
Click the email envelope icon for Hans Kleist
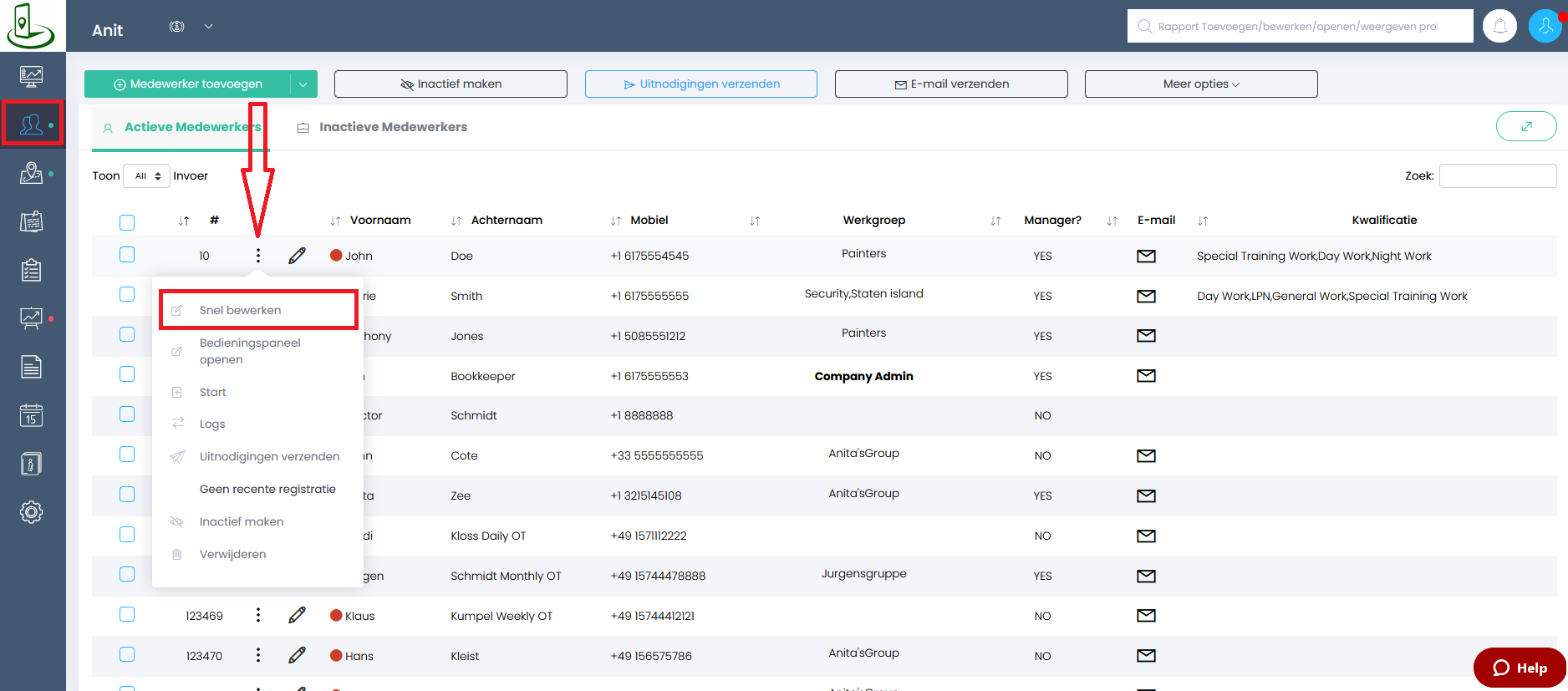[1146, 656]
